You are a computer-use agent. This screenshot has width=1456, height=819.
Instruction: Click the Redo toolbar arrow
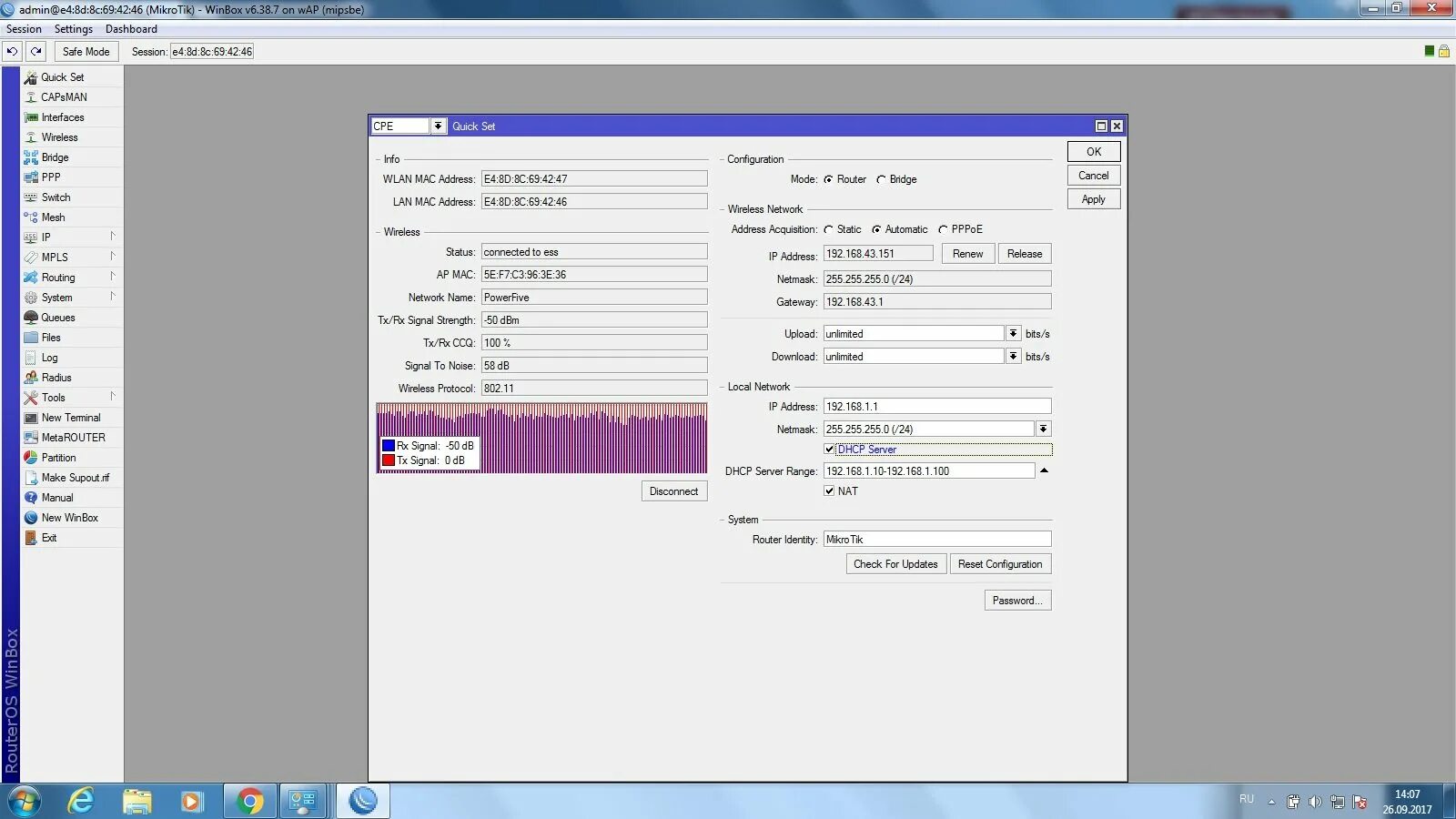[36, 52]
